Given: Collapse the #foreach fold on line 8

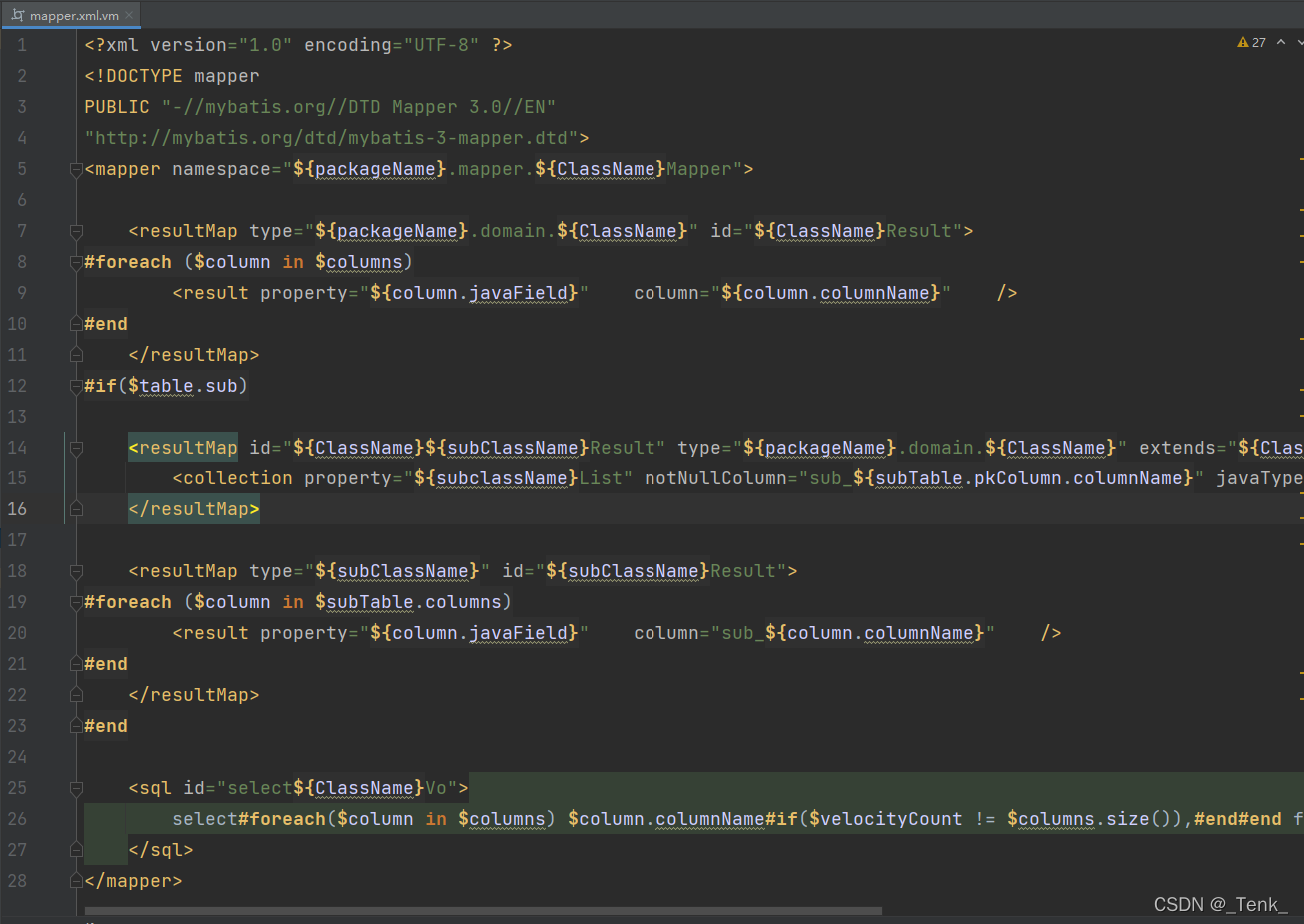Looking at the screenshot, I should [x=76, y=262].
